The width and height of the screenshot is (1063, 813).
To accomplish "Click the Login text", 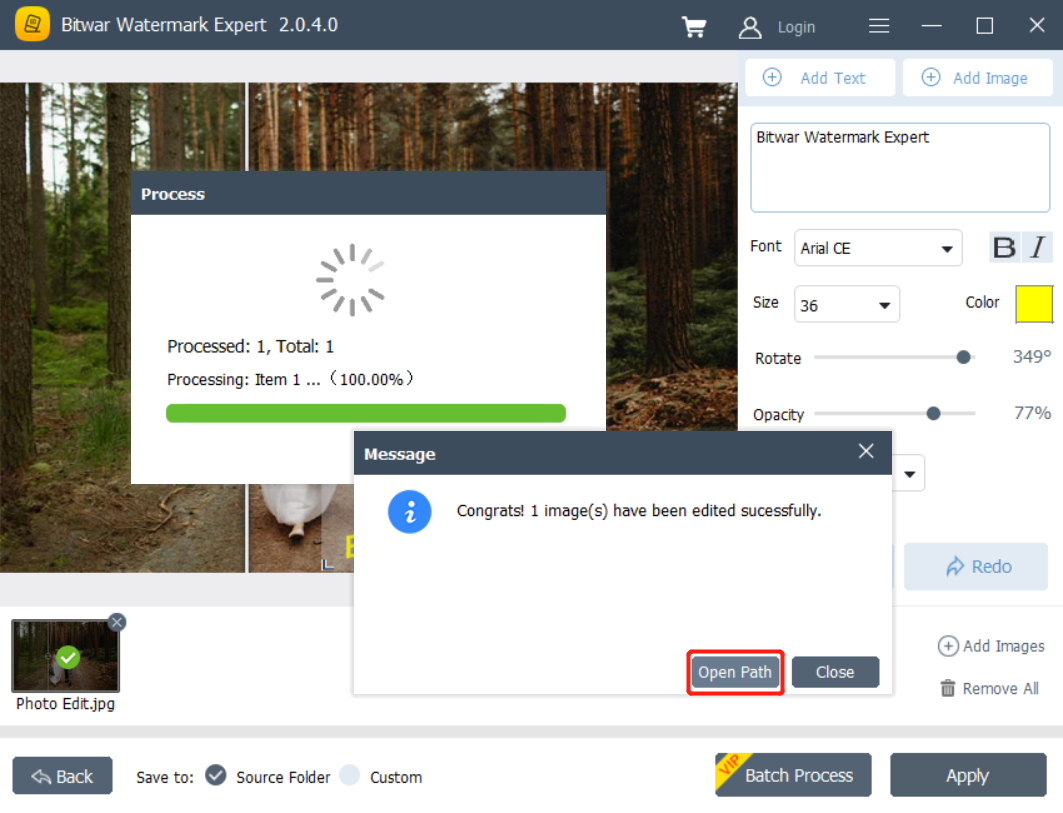I will click(796, 27).
